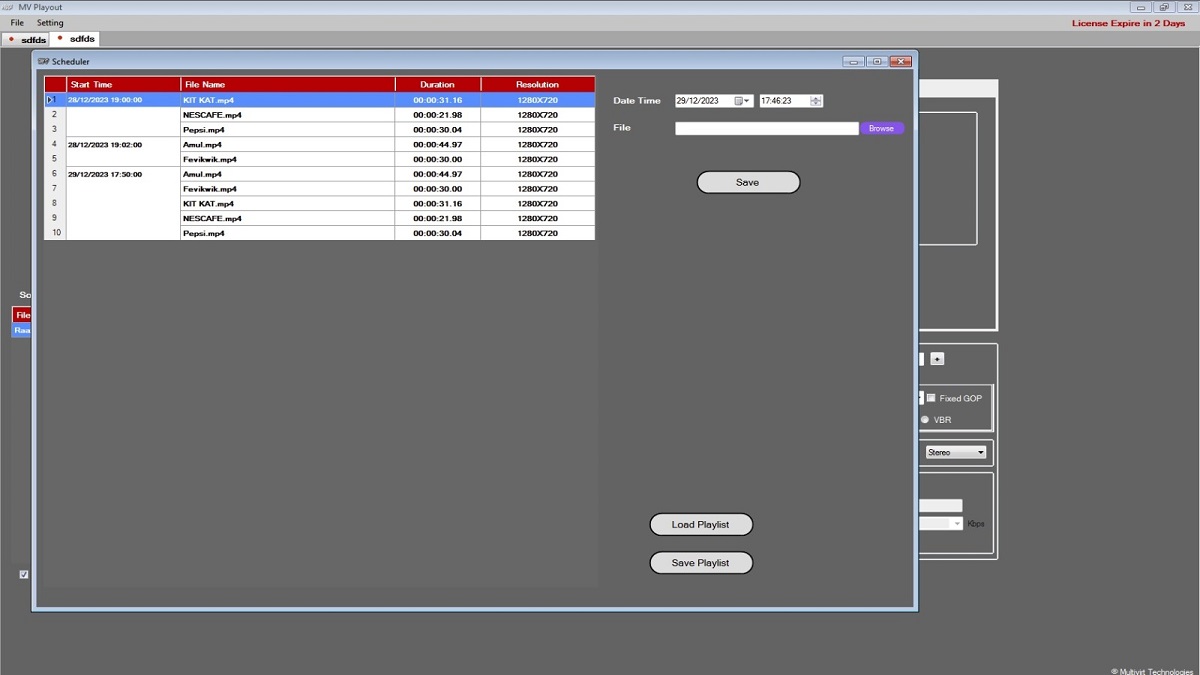Open the calendar dropdown of the date picker
The image size is (1200, 675).
click(x=742, y=101)
